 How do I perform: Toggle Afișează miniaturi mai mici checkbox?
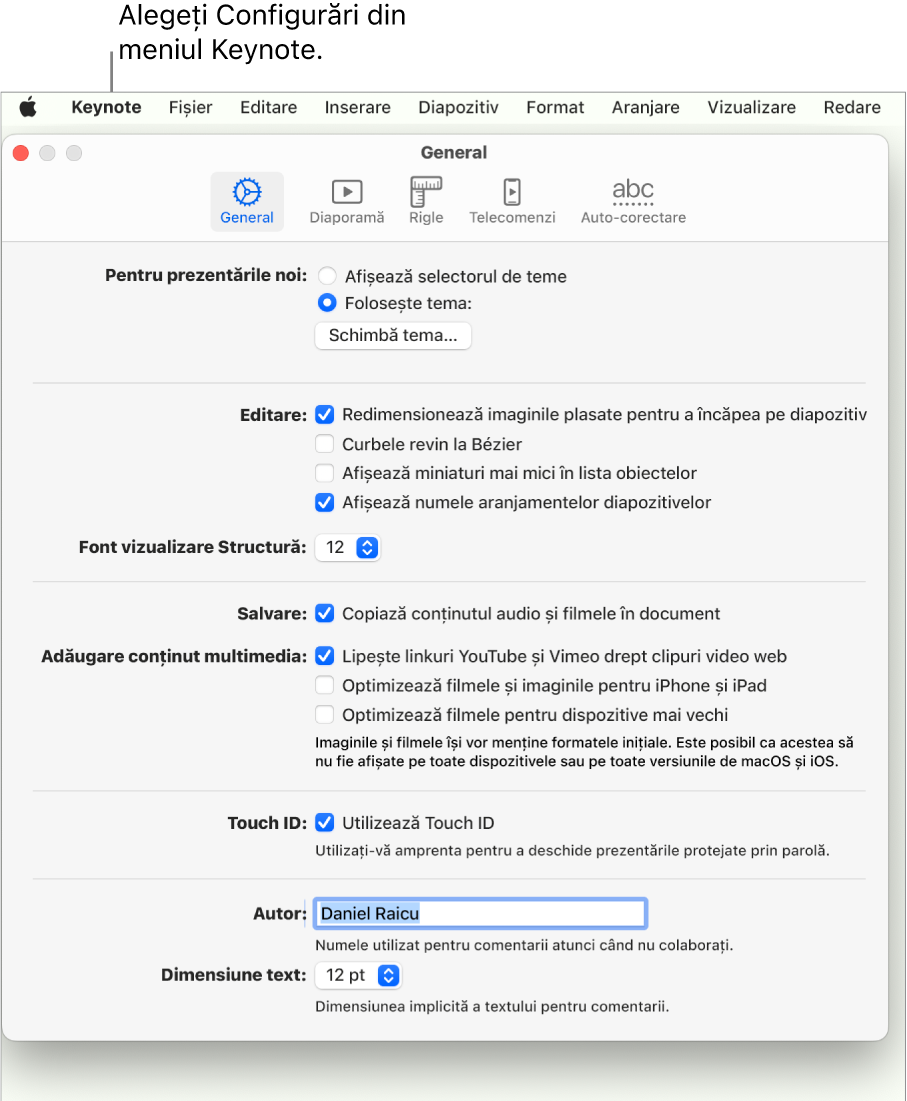324,473
